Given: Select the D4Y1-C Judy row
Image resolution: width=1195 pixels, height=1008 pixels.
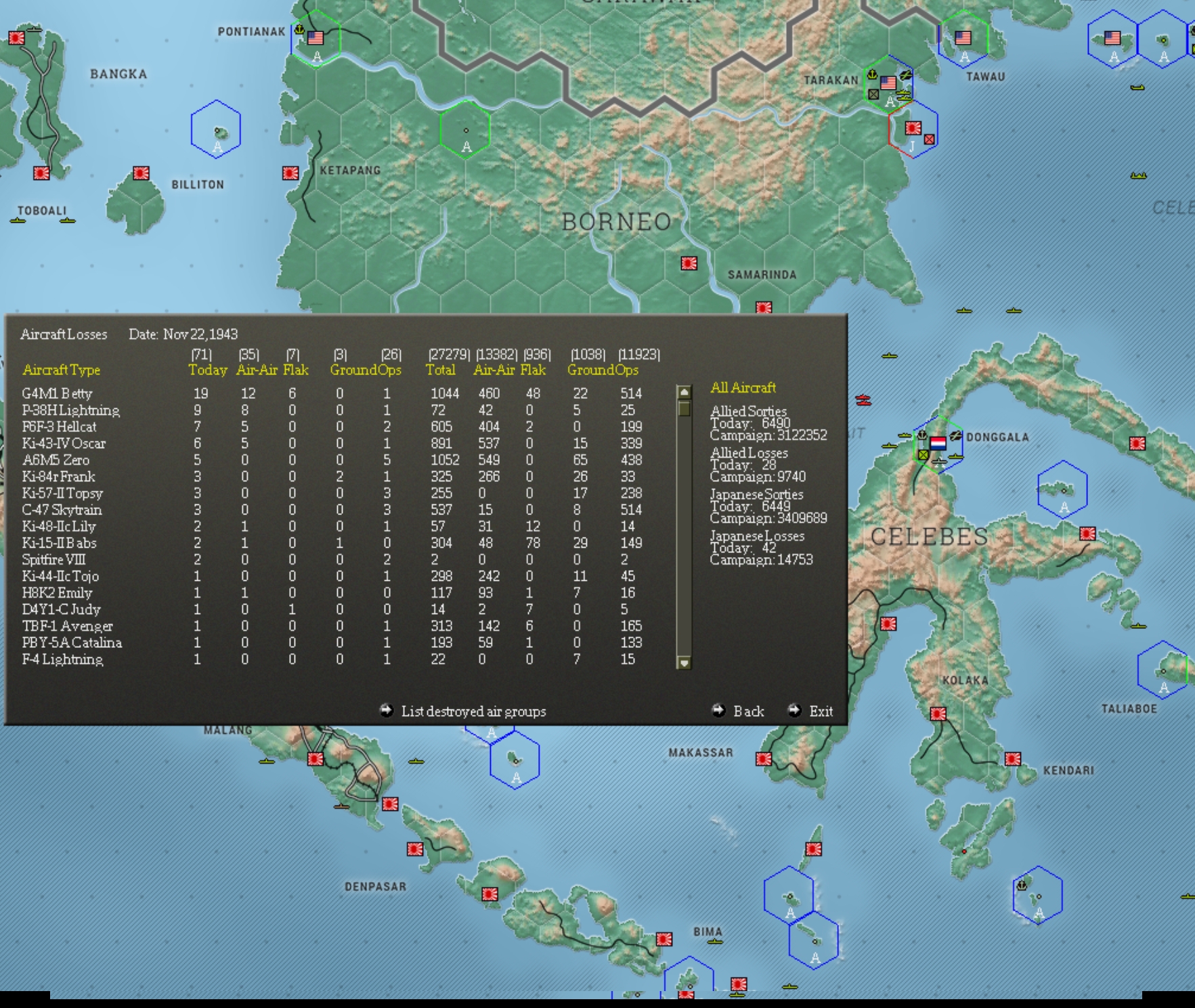Looking at the screenshot, I should [x=332, y=609].
